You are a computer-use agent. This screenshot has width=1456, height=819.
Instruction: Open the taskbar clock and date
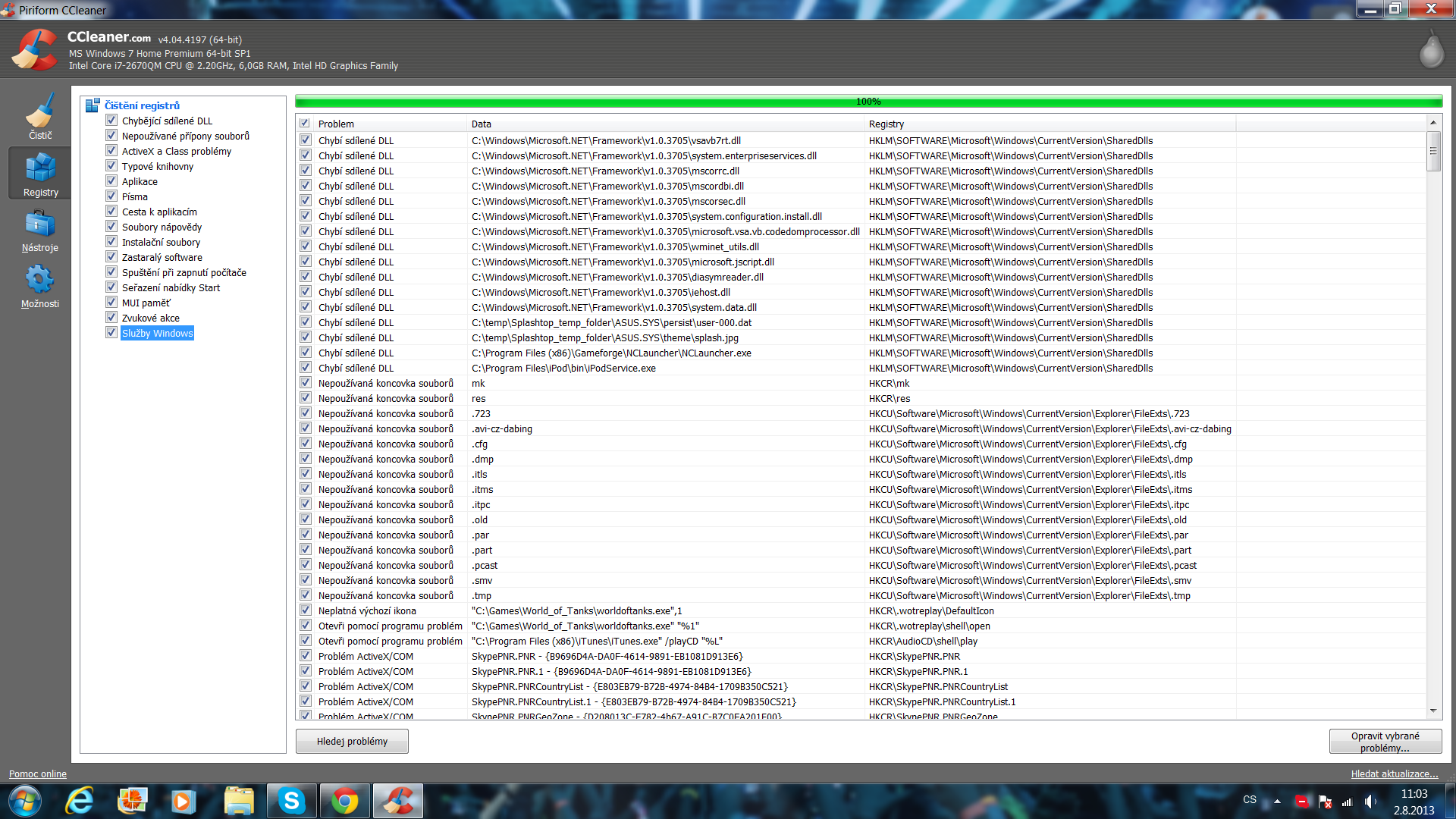pyautogui.click(x=1414, y=802)
